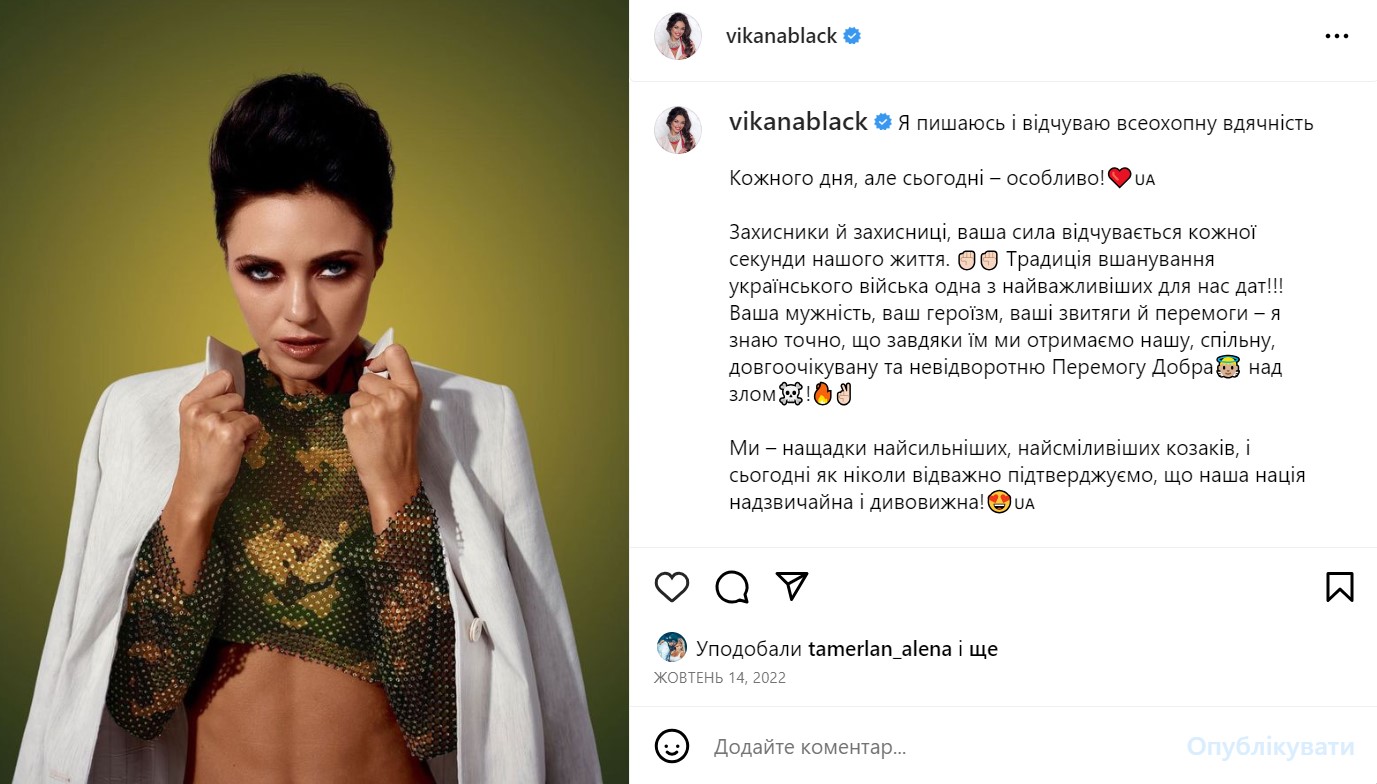1377x784 pixels.
Task: Open tamerlan_alena profile link
Action: pos(880,649)
